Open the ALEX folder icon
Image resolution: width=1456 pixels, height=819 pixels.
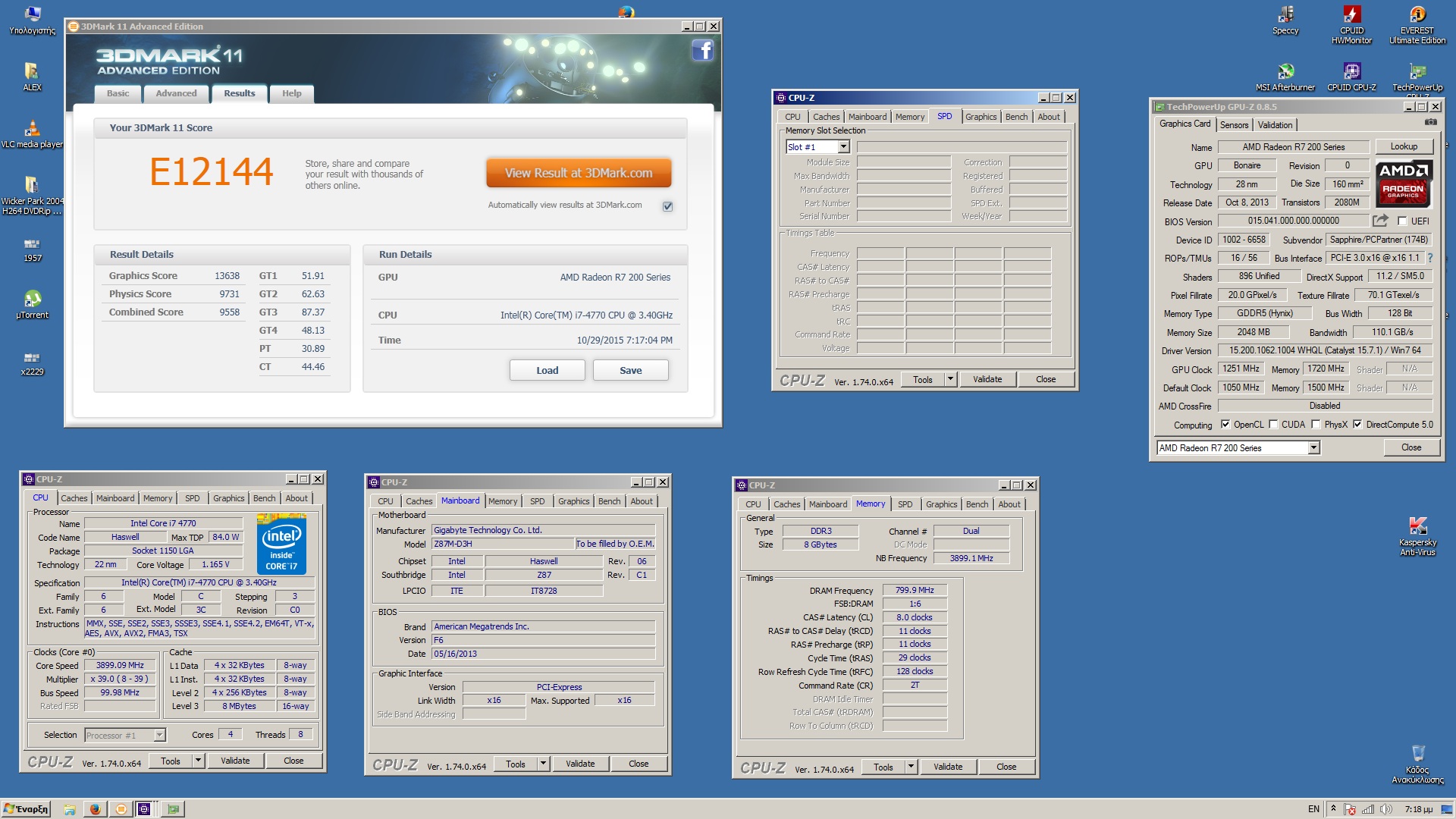(x=32, y=77)
